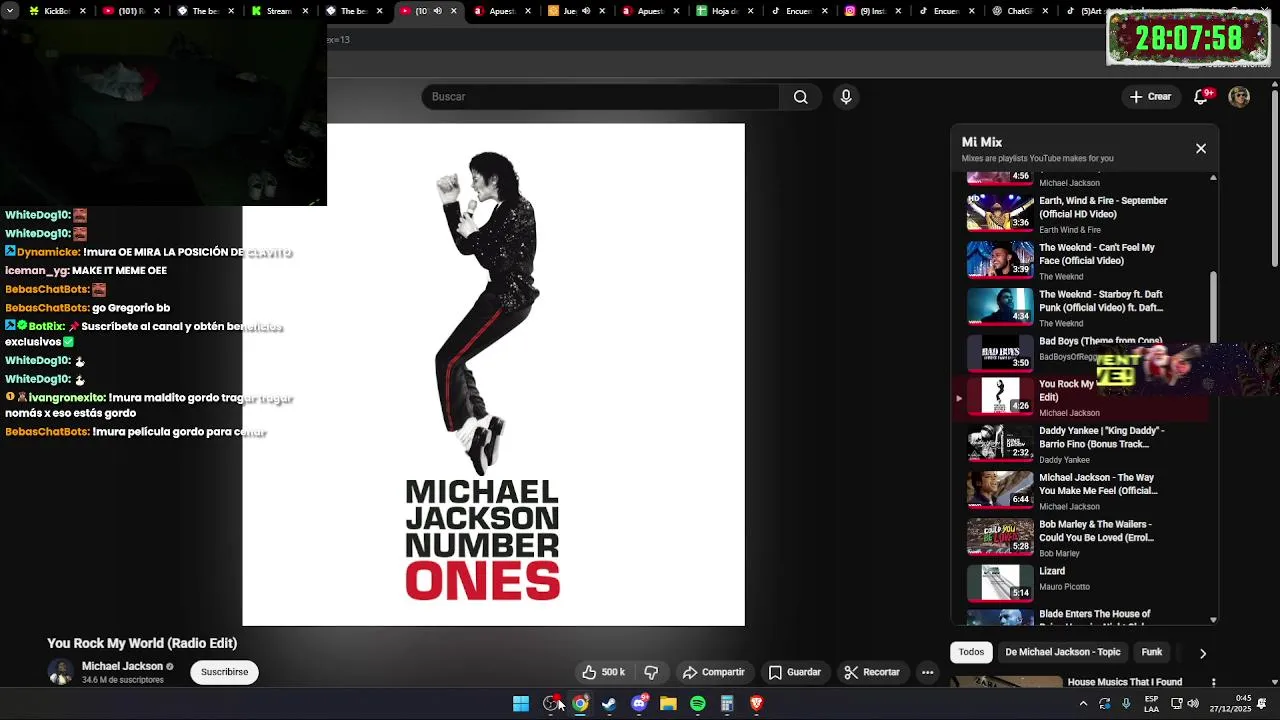
Task: Click You Rock My World (Radio Edit) title
Action: pos(142,643)
